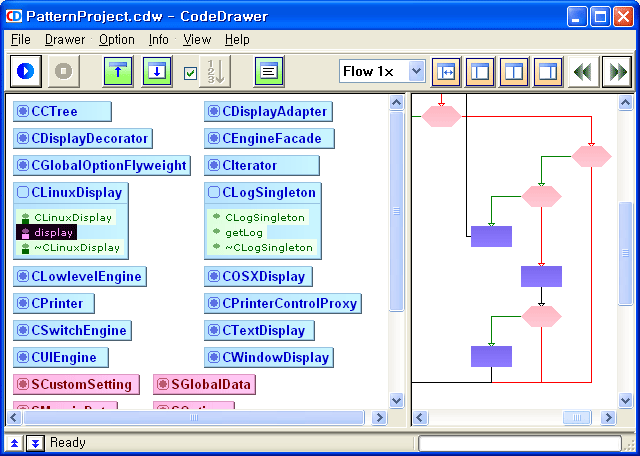Click the fit-width layout icon
The image size is (640, 456).
point(446,71)
